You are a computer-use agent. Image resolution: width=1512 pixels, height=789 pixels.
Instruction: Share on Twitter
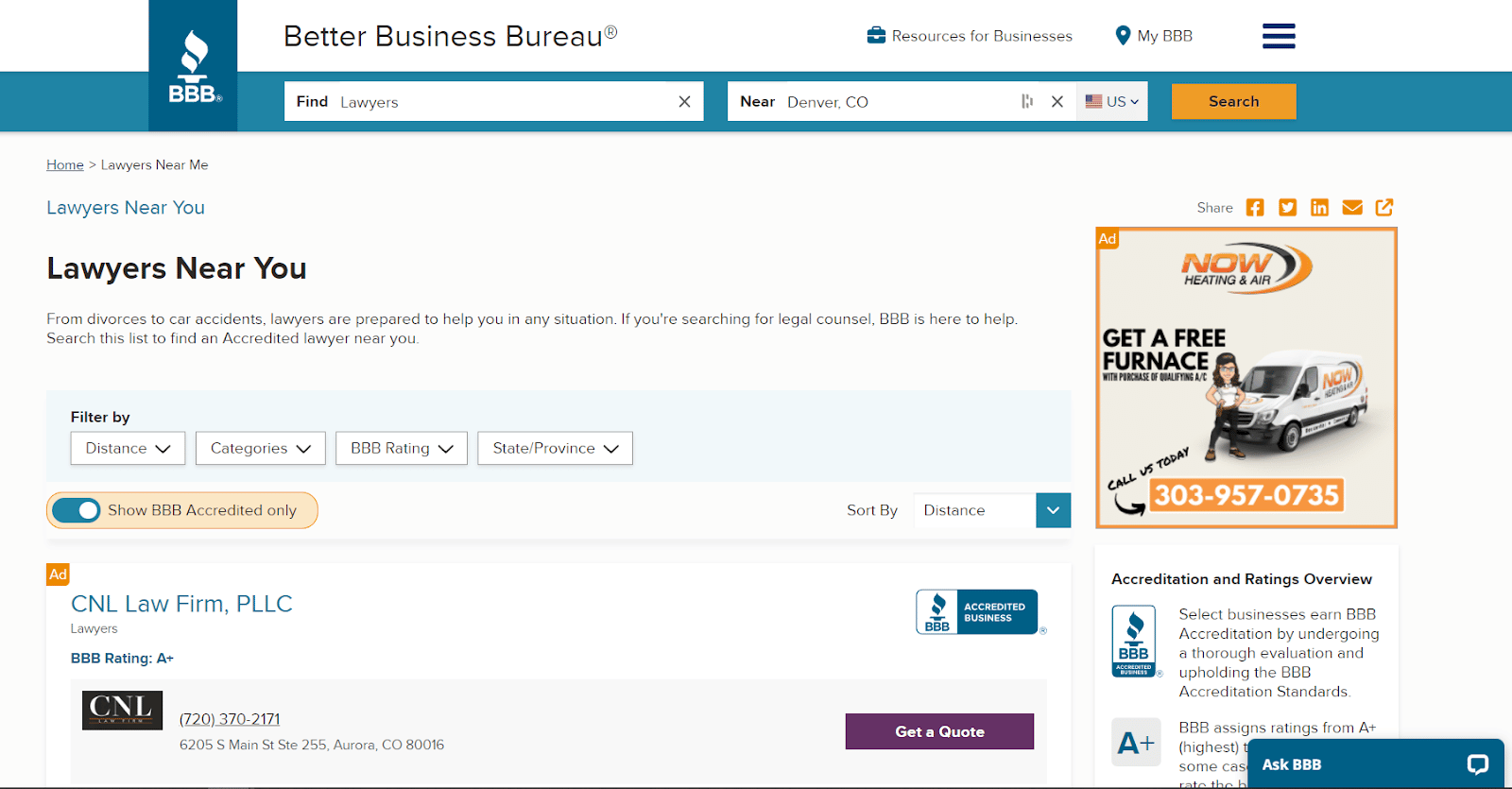(1287, 208)
